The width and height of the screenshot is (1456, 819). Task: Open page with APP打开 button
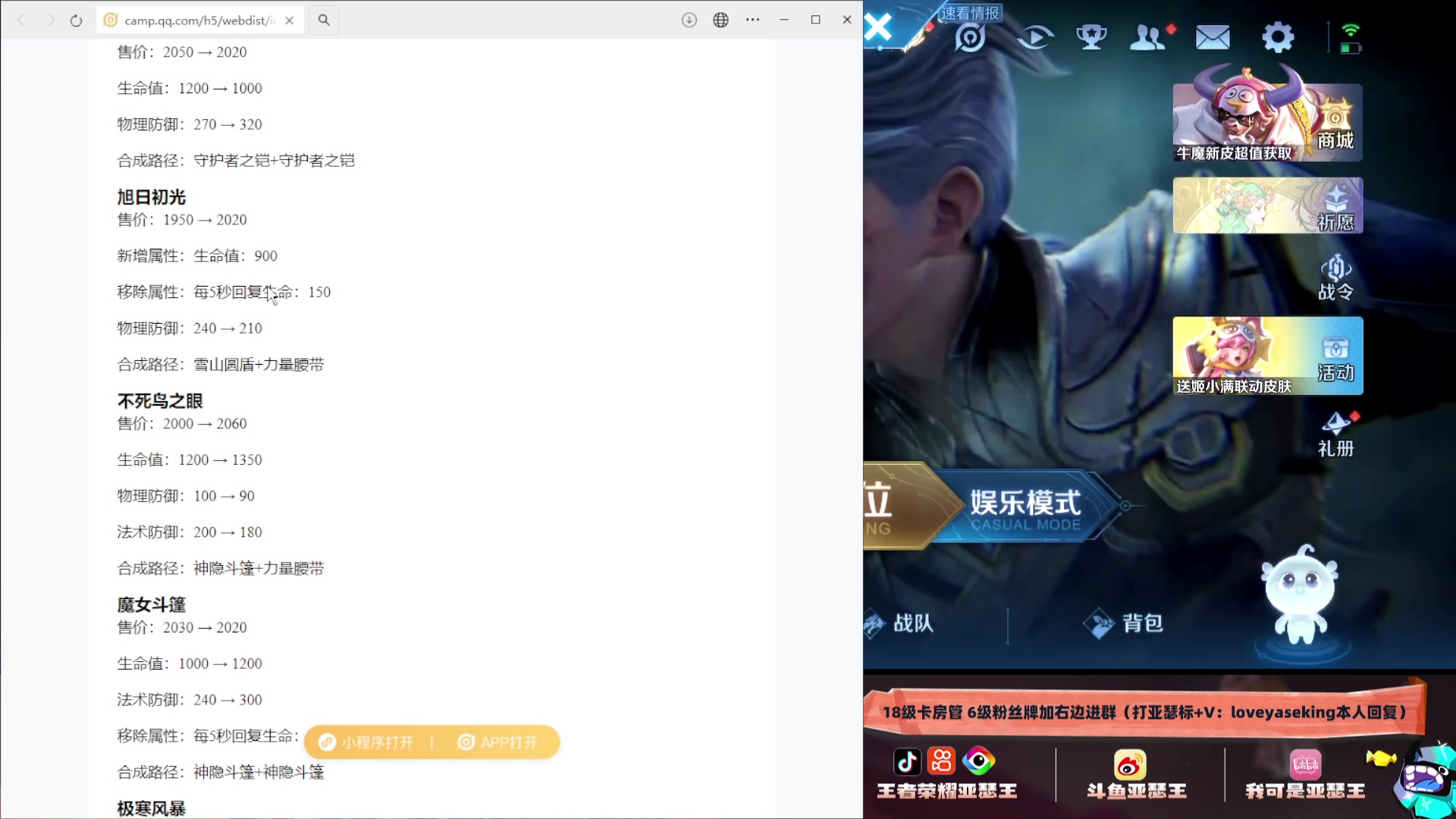[x=498, y=742]
